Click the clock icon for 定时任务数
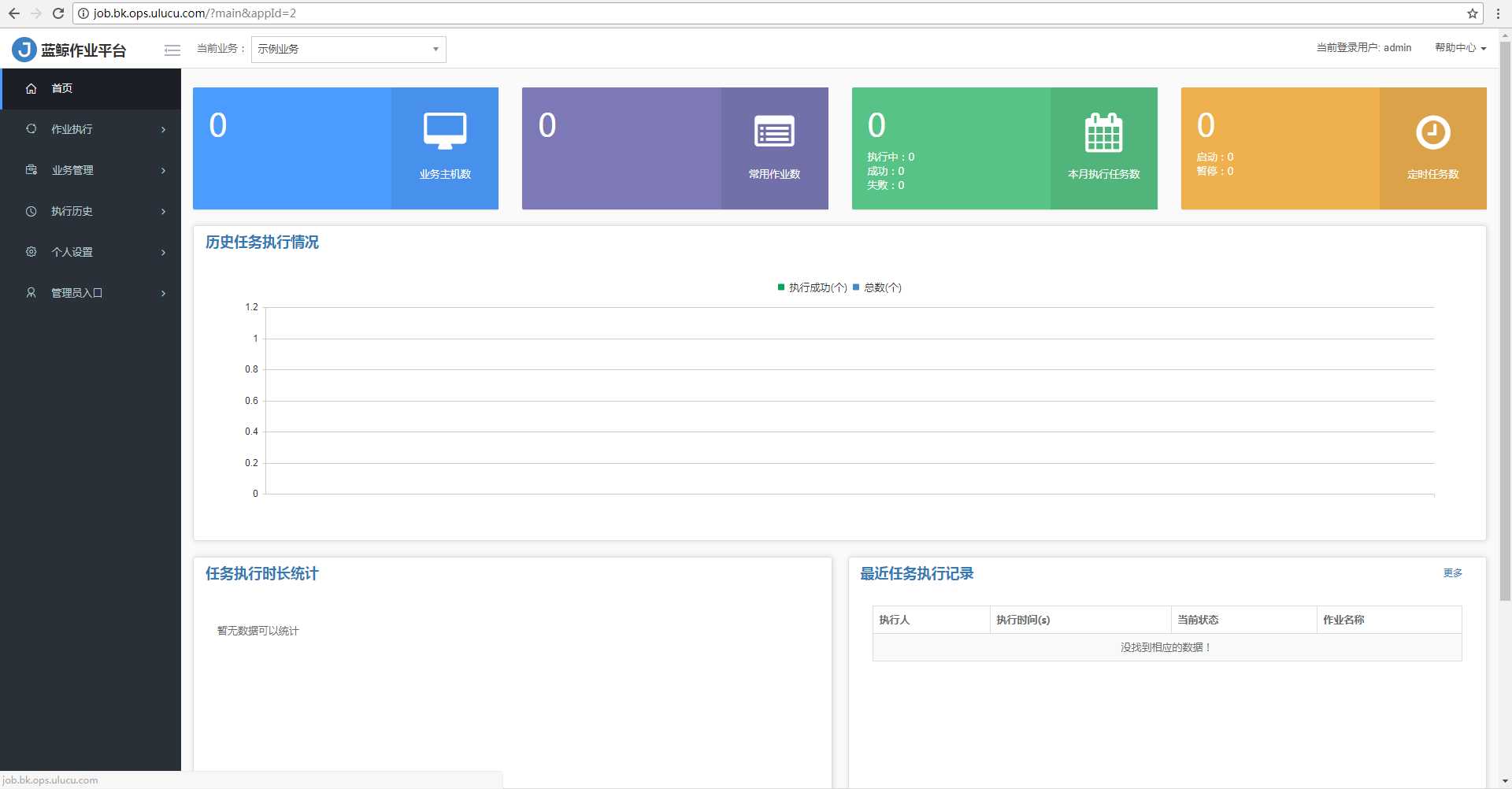The image size is (1512, 789). (1432, 131)
